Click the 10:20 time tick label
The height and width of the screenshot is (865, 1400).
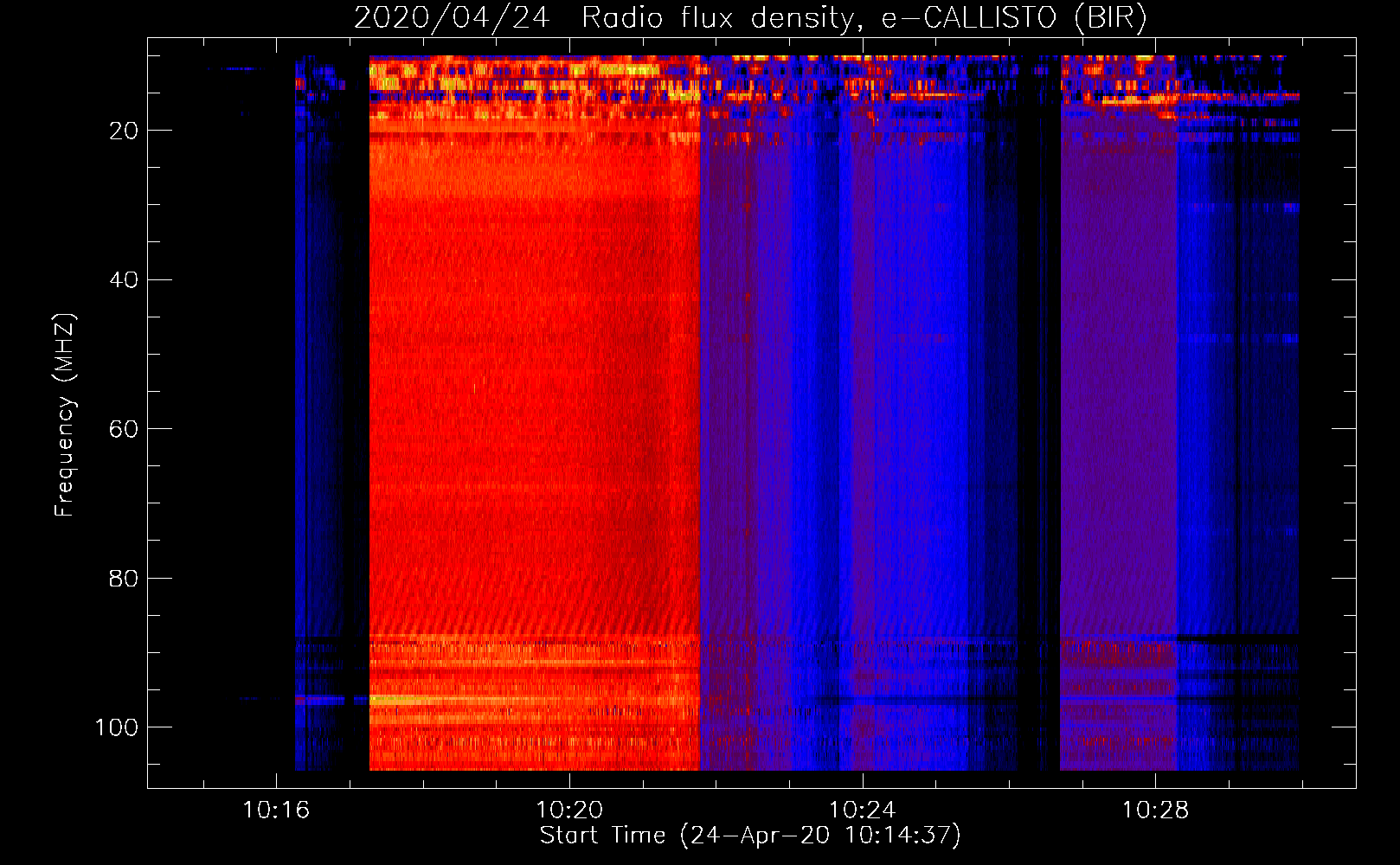[569, 811]
